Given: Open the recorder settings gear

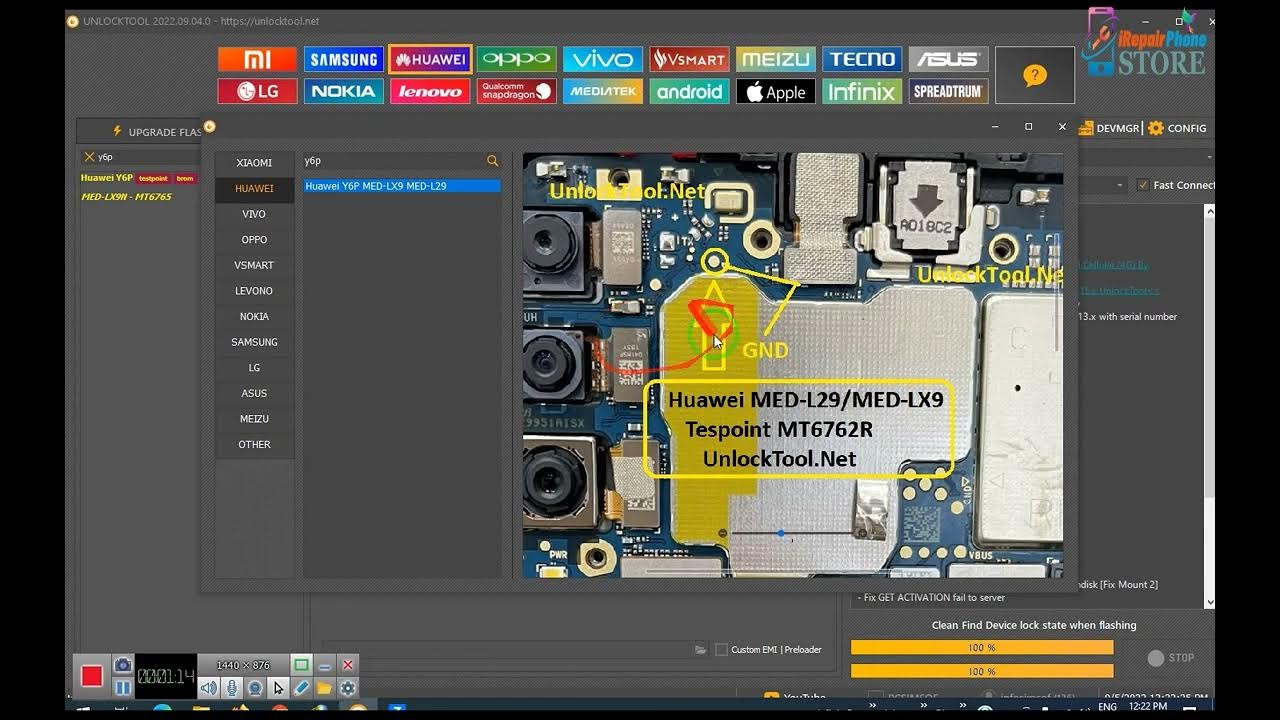Looking at the screenshot, I should point(347,688).
